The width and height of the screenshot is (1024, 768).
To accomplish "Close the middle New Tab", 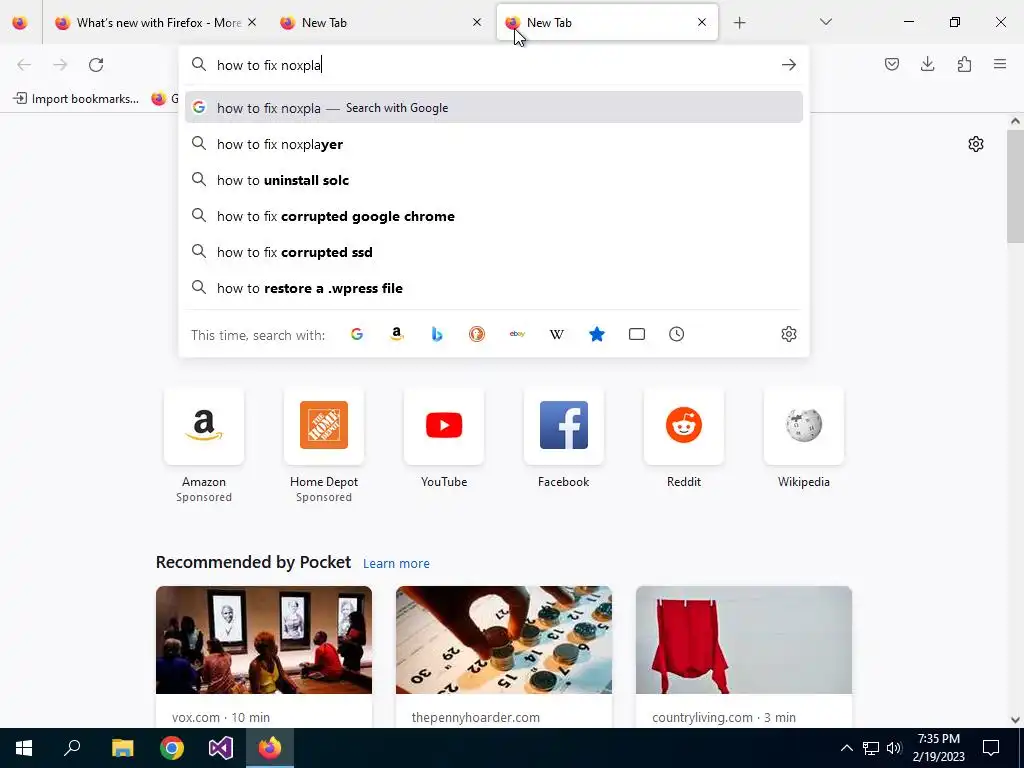I will [x=477, y=23].
